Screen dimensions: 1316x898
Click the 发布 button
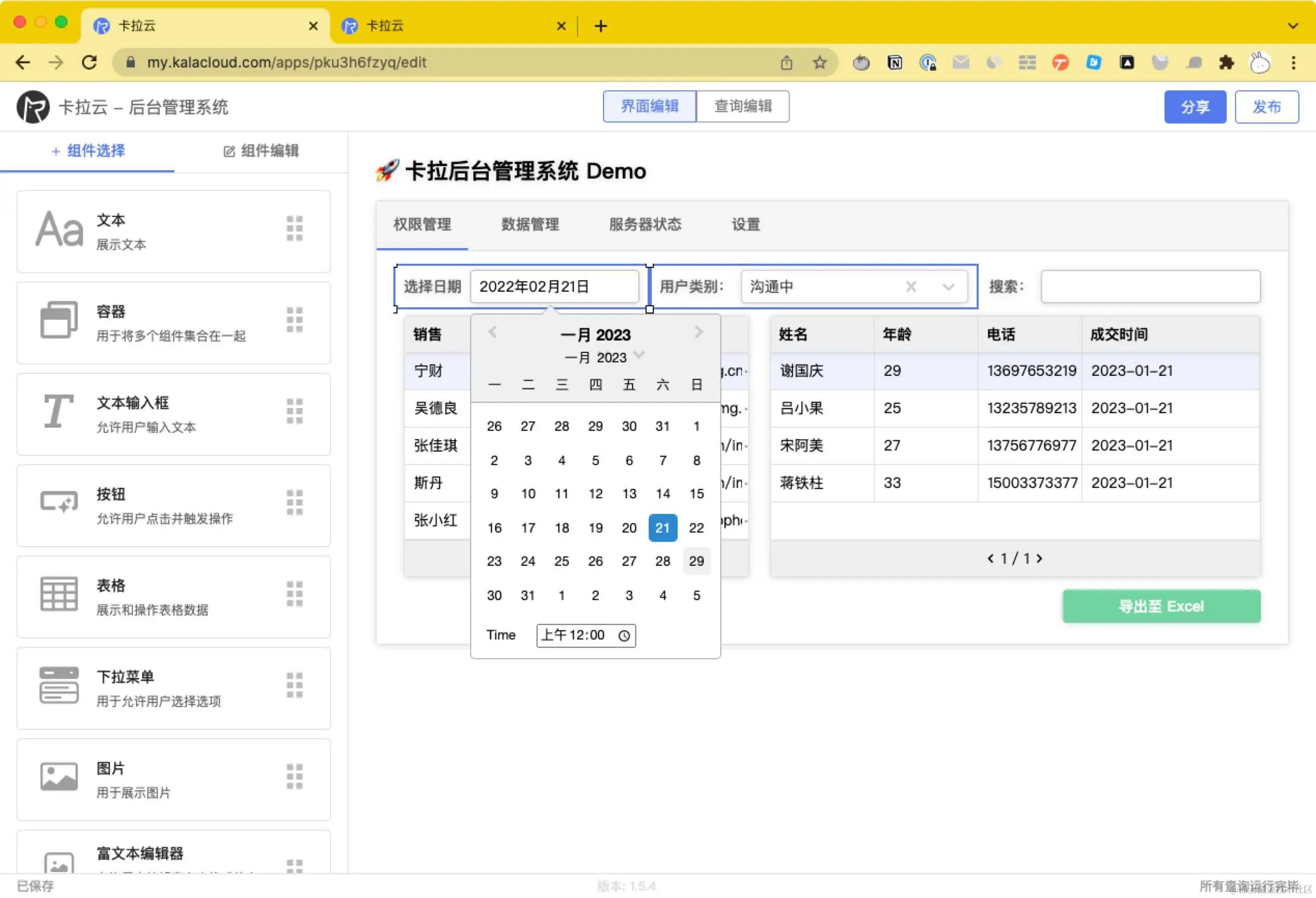1266,106
